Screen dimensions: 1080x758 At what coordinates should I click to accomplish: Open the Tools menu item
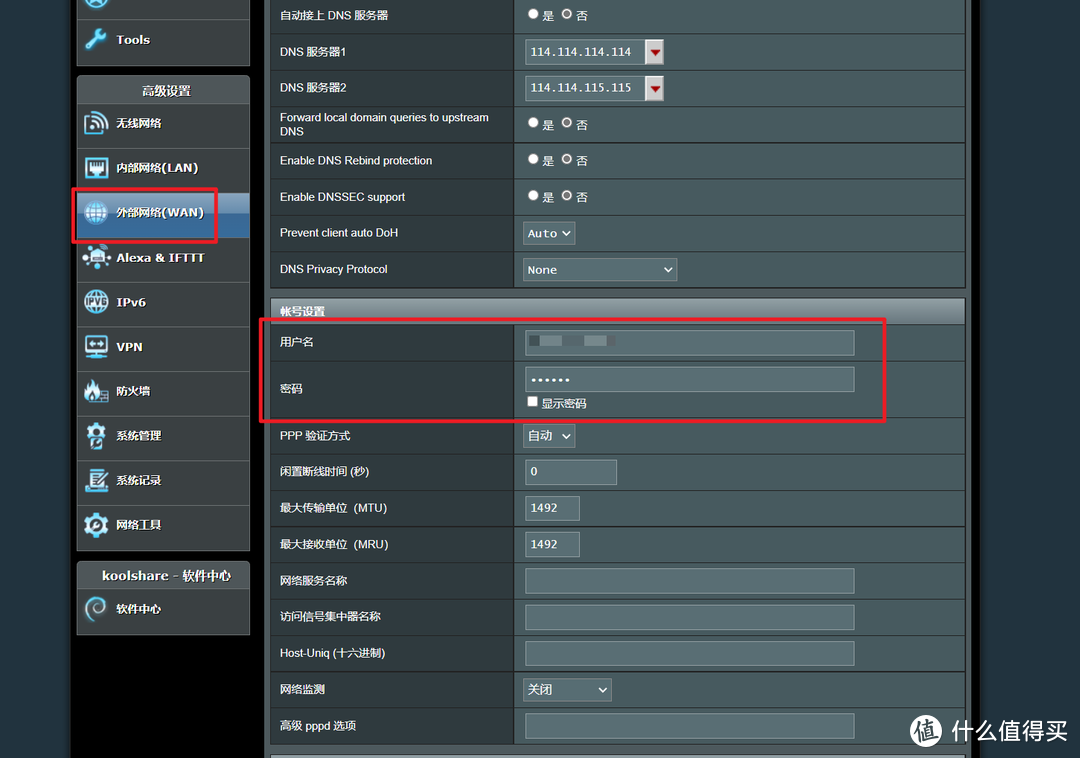click(x=163, y=41)
